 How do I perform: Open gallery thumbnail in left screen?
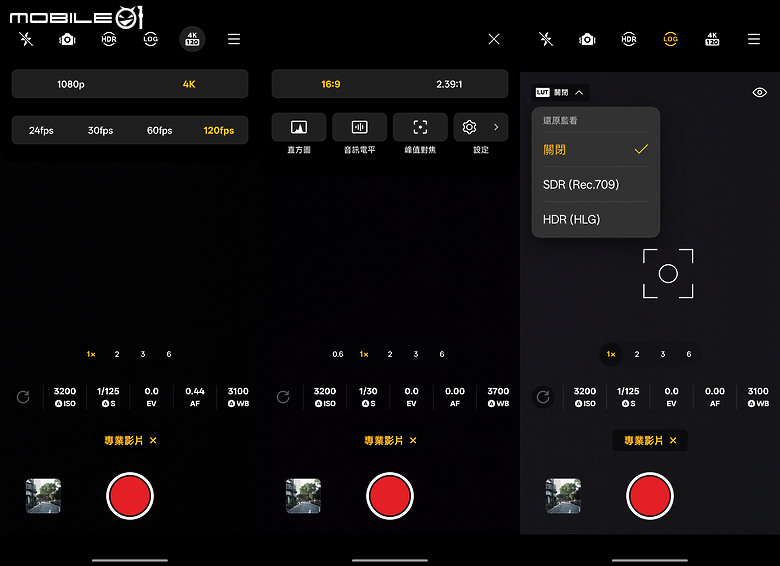(x=43, y=495)
